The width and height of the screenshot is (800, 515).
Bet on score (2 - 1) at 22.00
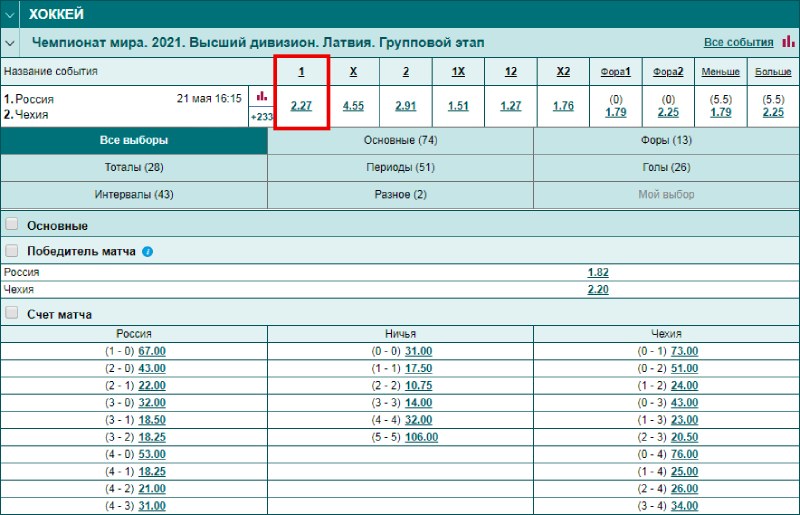click(152, 385)
